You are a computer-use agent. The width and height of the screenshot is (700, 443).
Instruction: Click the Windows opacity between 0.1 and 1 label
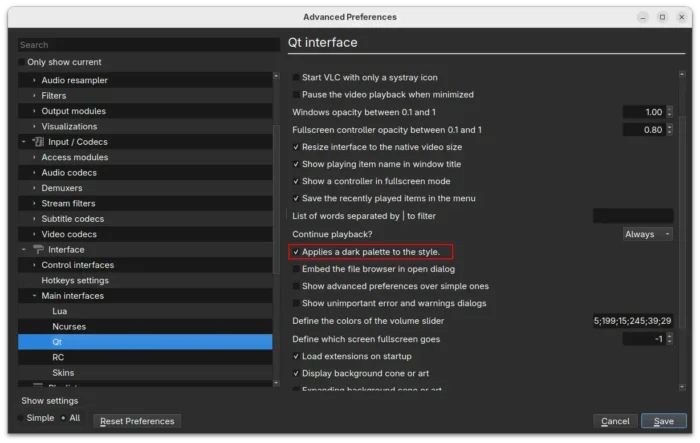click(x=364, y=113)
